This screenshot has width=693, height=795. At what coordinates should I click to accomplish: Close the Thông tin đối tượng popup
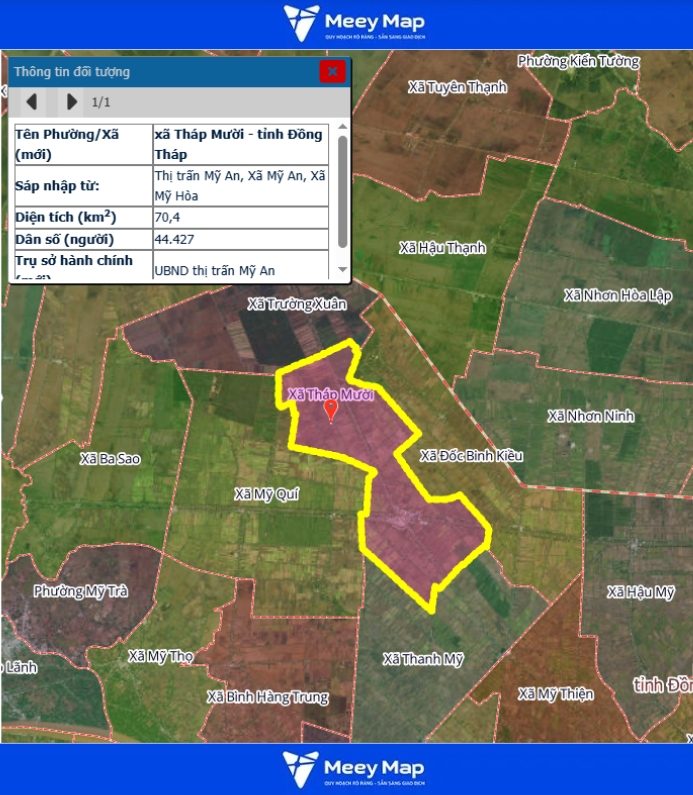tap(332, 71)
